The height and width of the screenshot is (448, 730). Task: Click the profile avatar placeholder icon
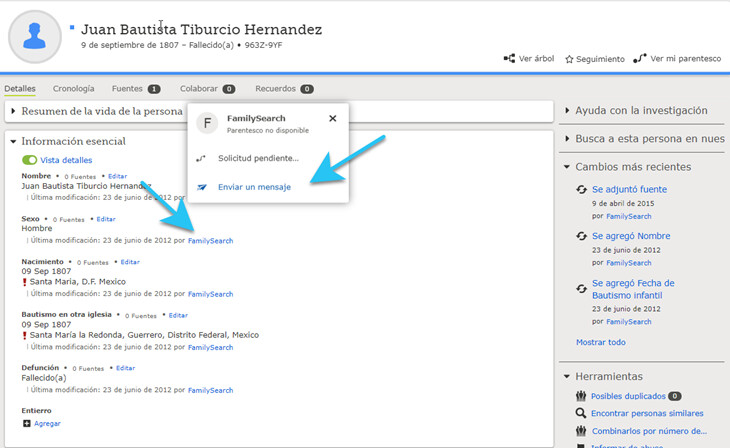pos(35,36)
